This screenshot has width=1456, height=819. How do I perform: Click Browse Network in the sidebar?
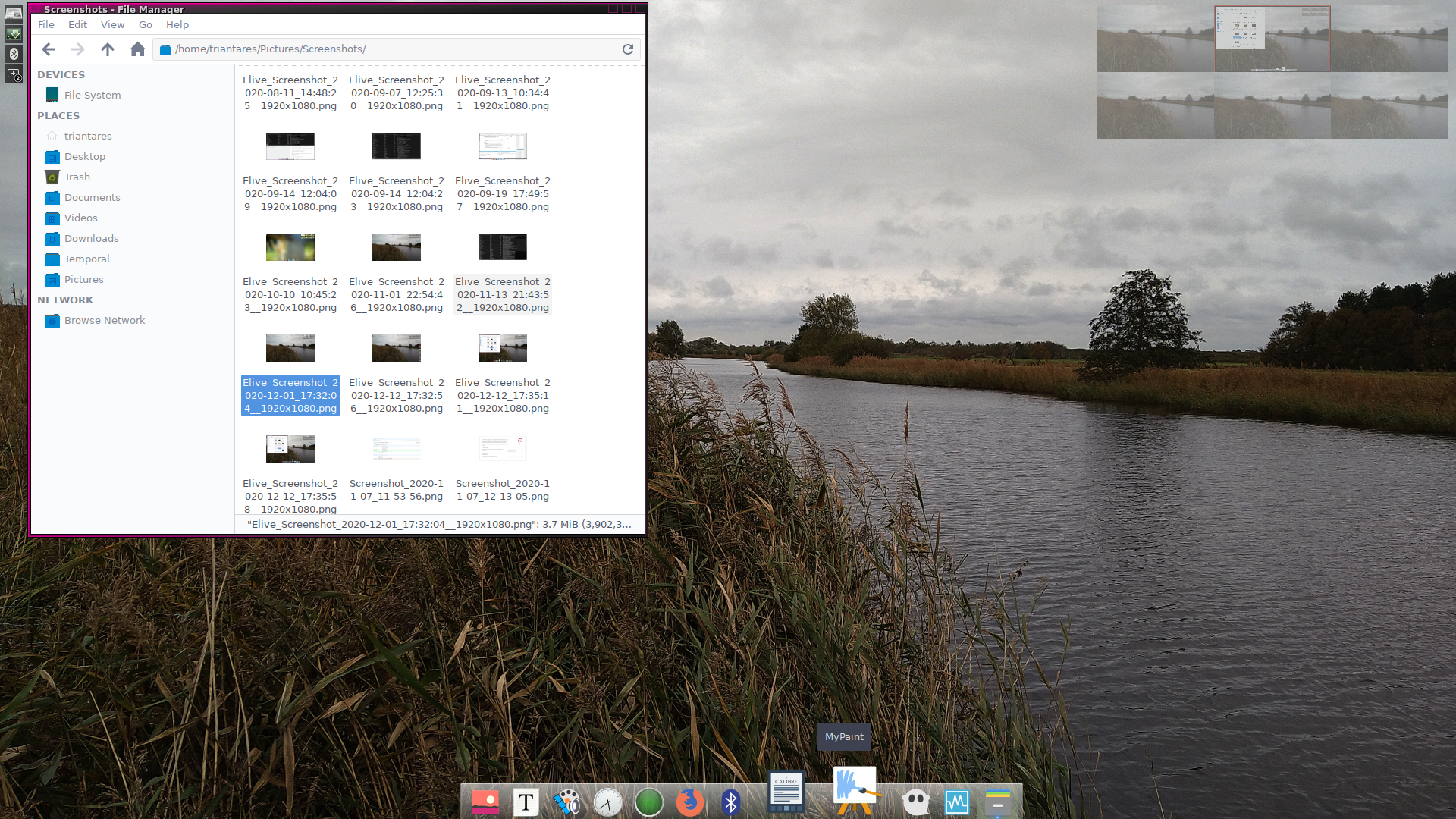click(x=104, y=320)
